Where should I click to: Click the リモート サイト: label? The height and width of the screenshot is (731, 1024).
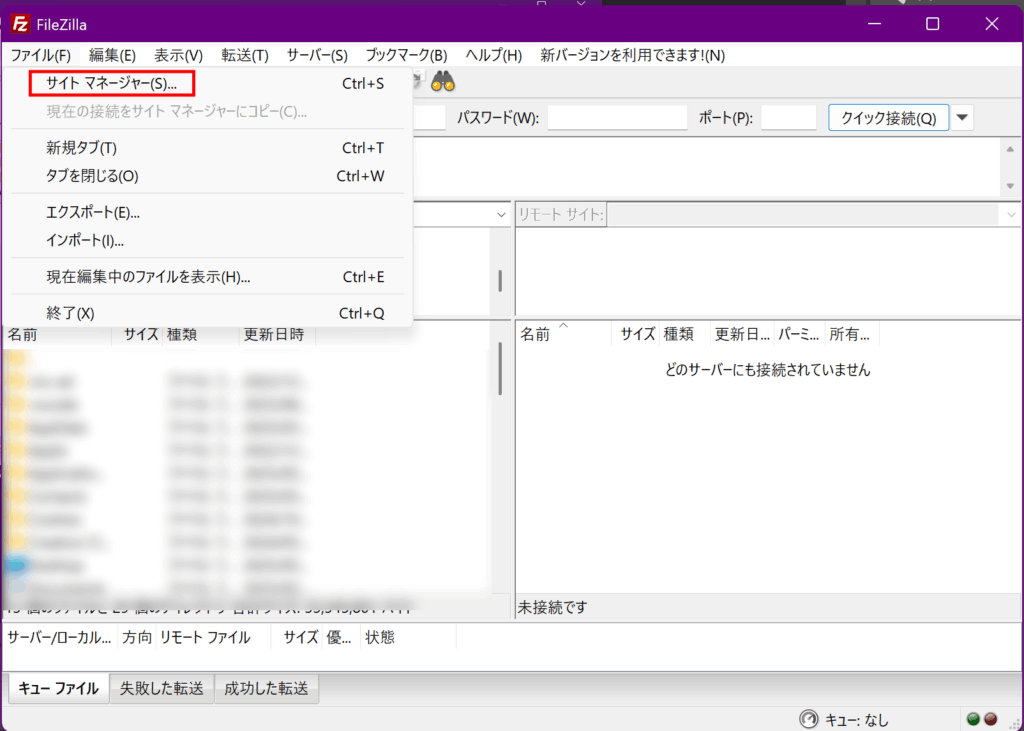(x=561, y=214)
